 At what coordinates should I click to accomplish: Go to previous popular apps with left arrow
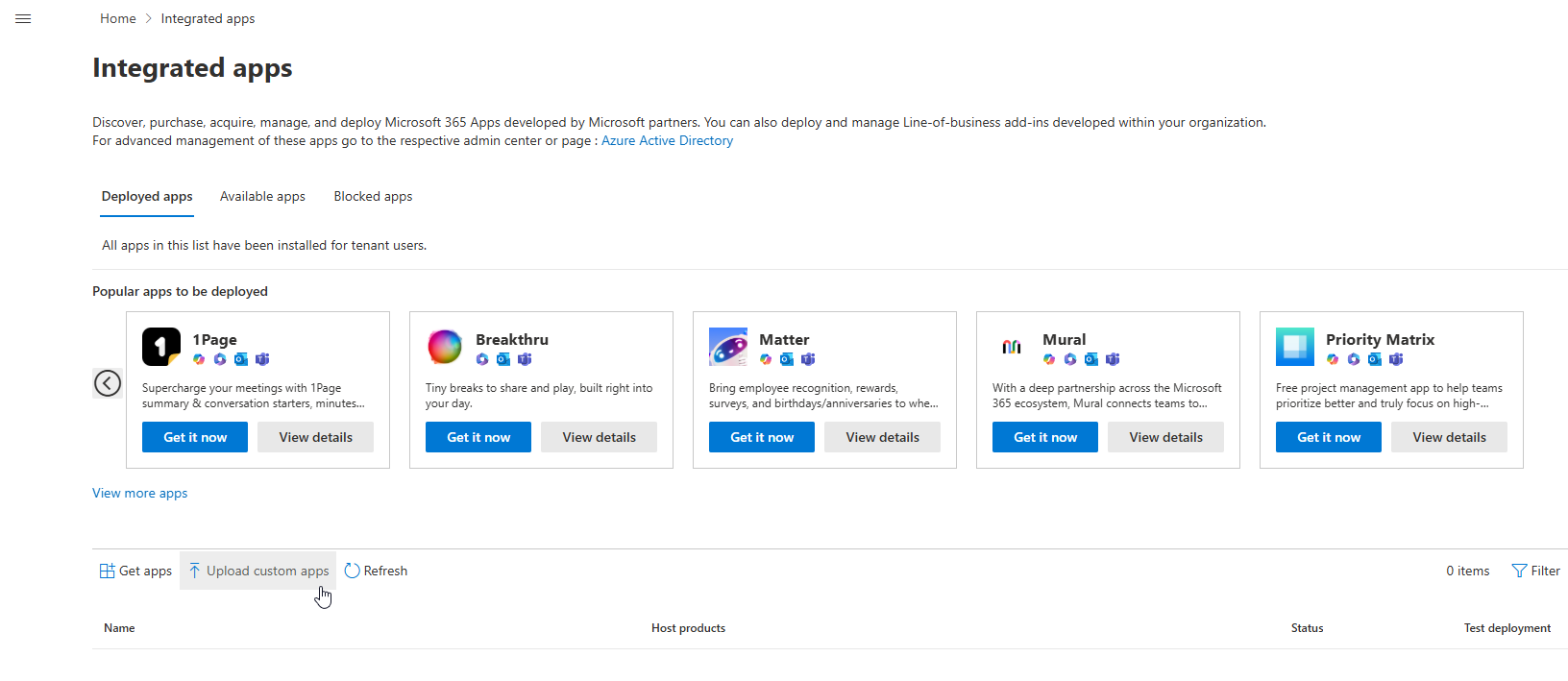pos(108,383)
